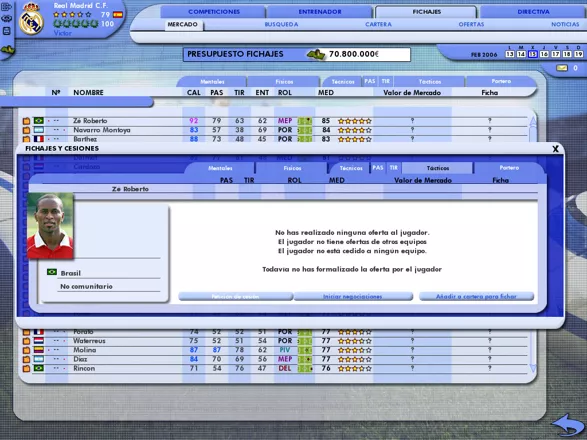Click the flag in Navarro Montoya row
Viewport: 587px width, 440px height.
[x=39, y=130]
